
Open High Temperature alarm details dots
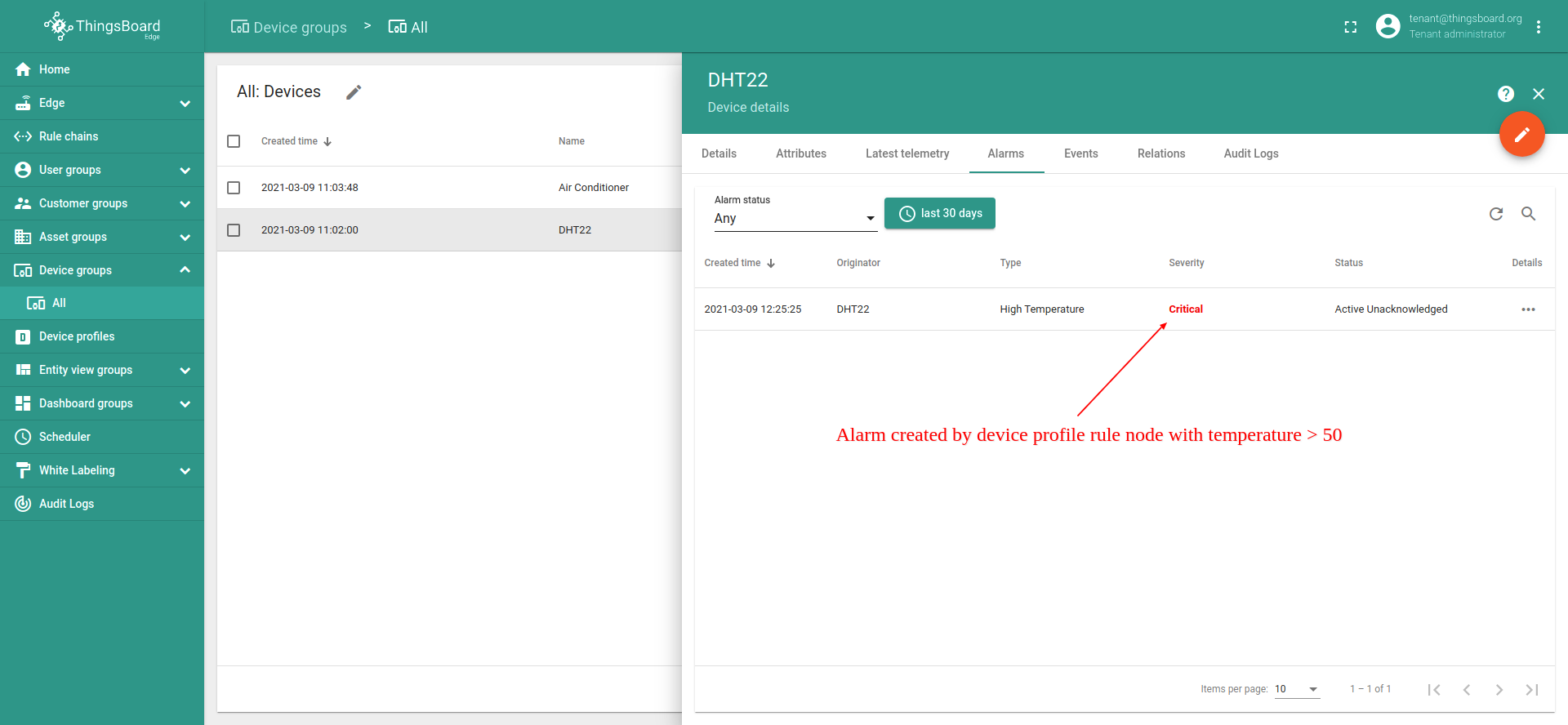pos(1529,309)
